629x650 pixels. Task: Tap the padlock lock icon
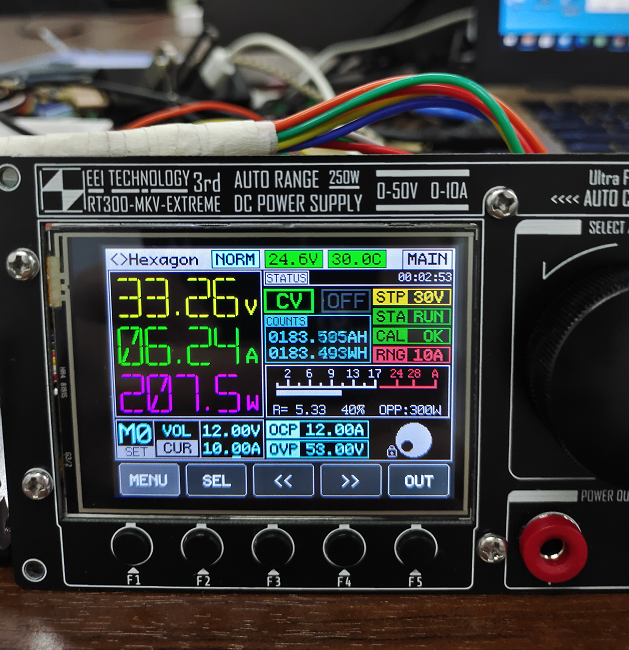pyautogui.click(x=391, y=451)
